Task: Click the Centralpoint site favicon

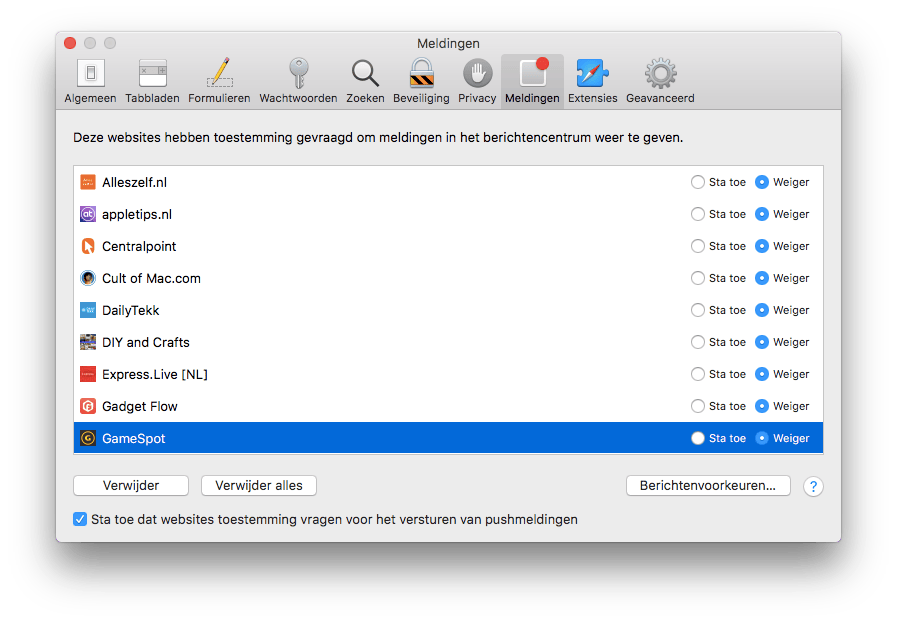Action: [x=88, y=246]
